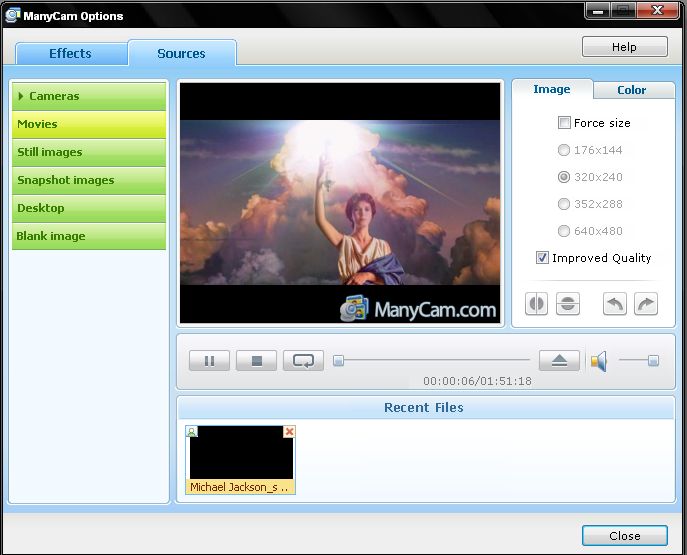The width and height of the screenshot is (687, 555).
Task: Toggle loop playback button
Action: [303, 361]
